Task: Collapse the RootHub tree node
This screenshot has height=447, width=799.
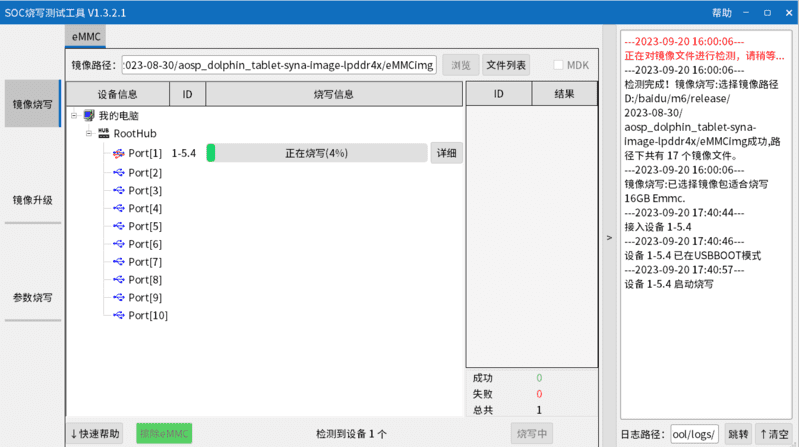Action: click(x=88, y=134)
